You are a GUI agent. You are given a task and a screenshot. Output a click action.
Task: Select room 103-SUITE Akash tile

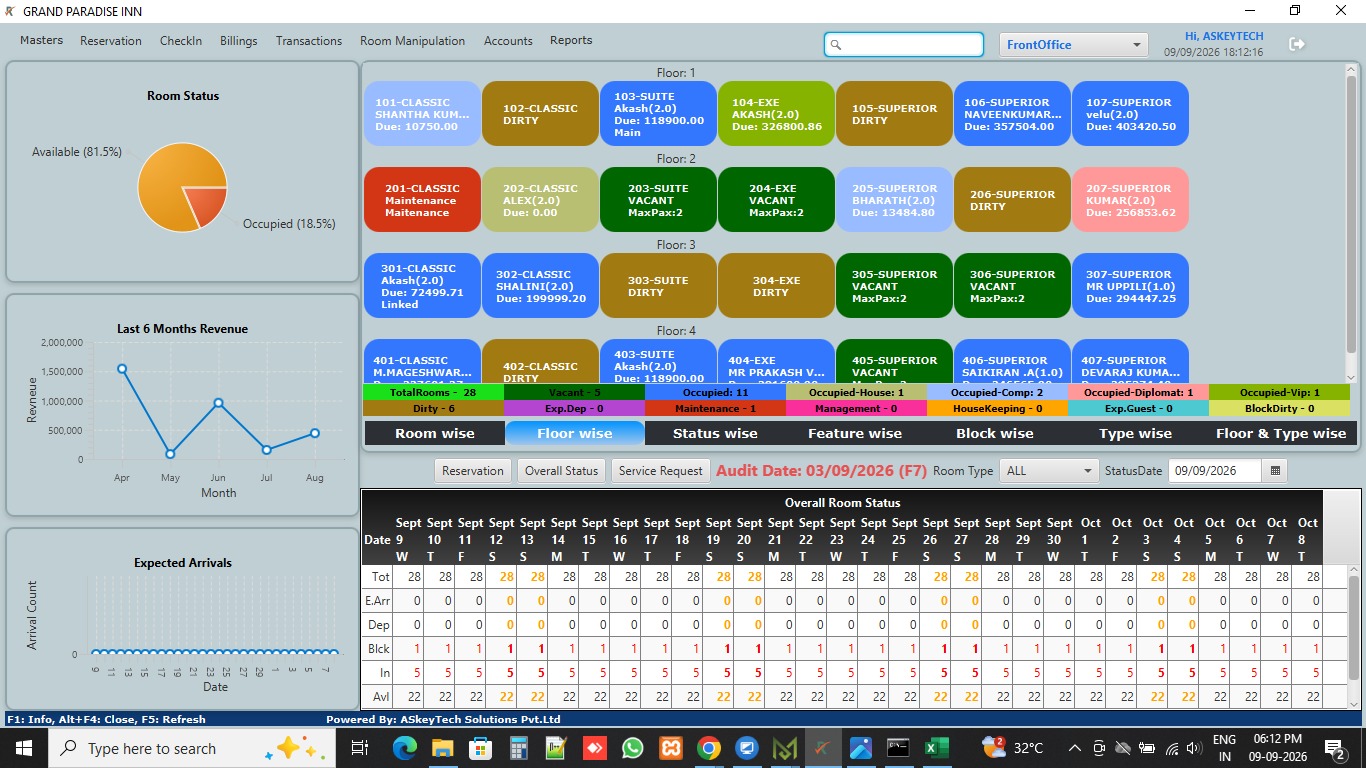click(658, 114)
